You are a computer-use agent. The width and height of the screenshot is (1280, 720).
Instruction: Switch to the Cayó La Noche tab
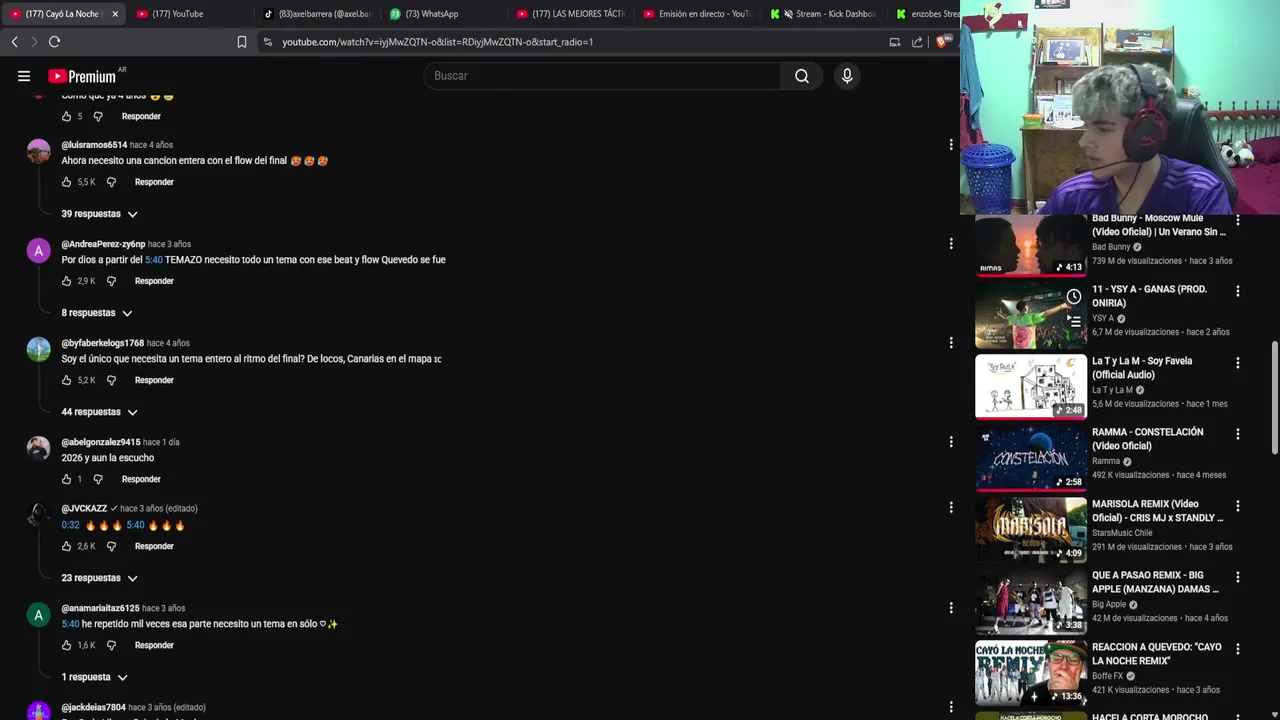[64, 14]
